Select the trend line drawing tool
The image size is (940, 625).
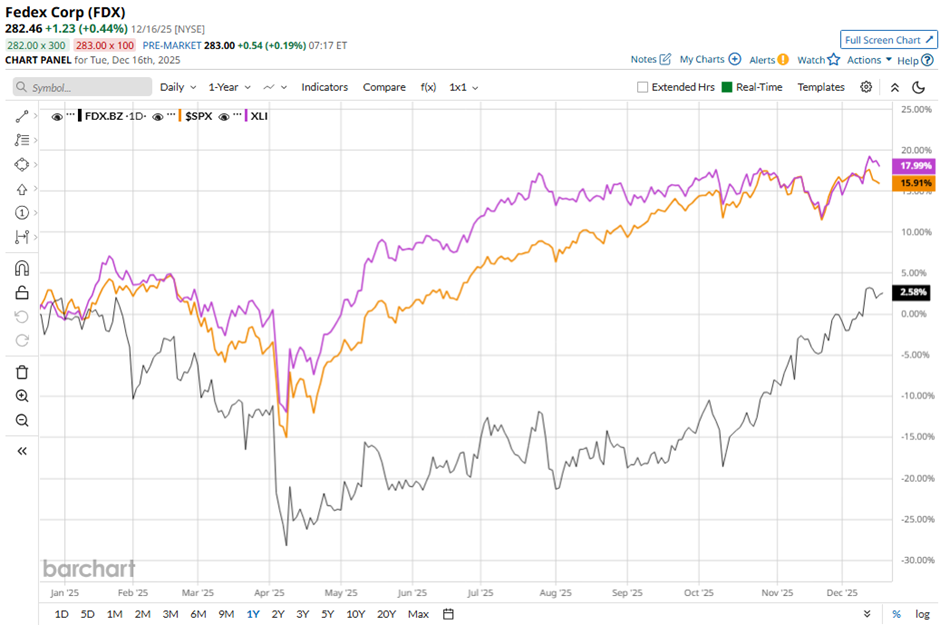(22, 116)
